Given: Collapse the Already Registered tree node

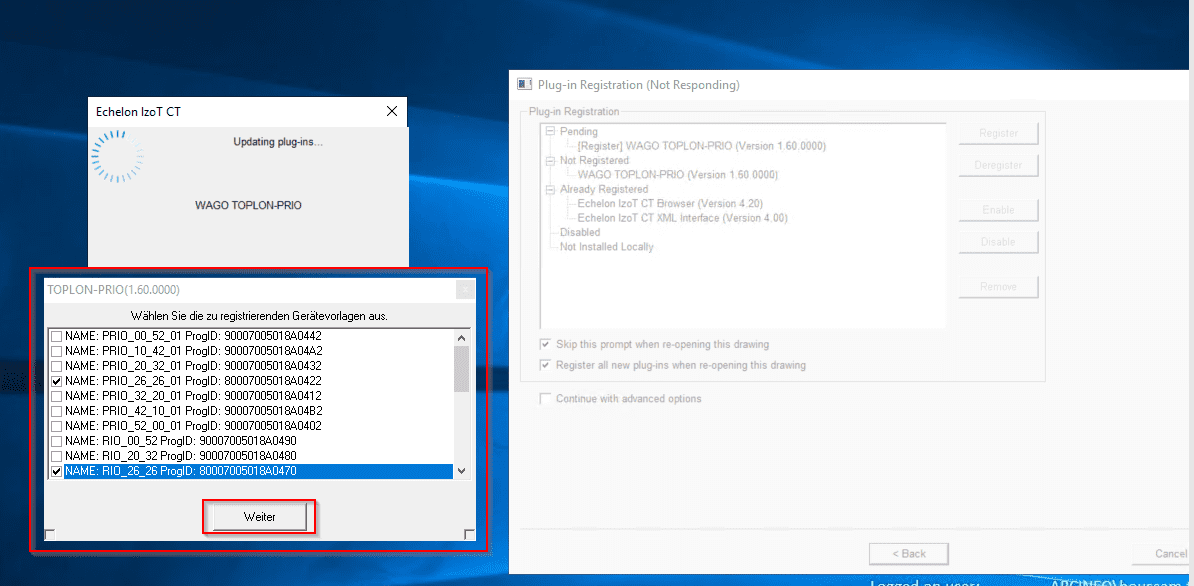Looking at the screenshot, I should 550,189.
